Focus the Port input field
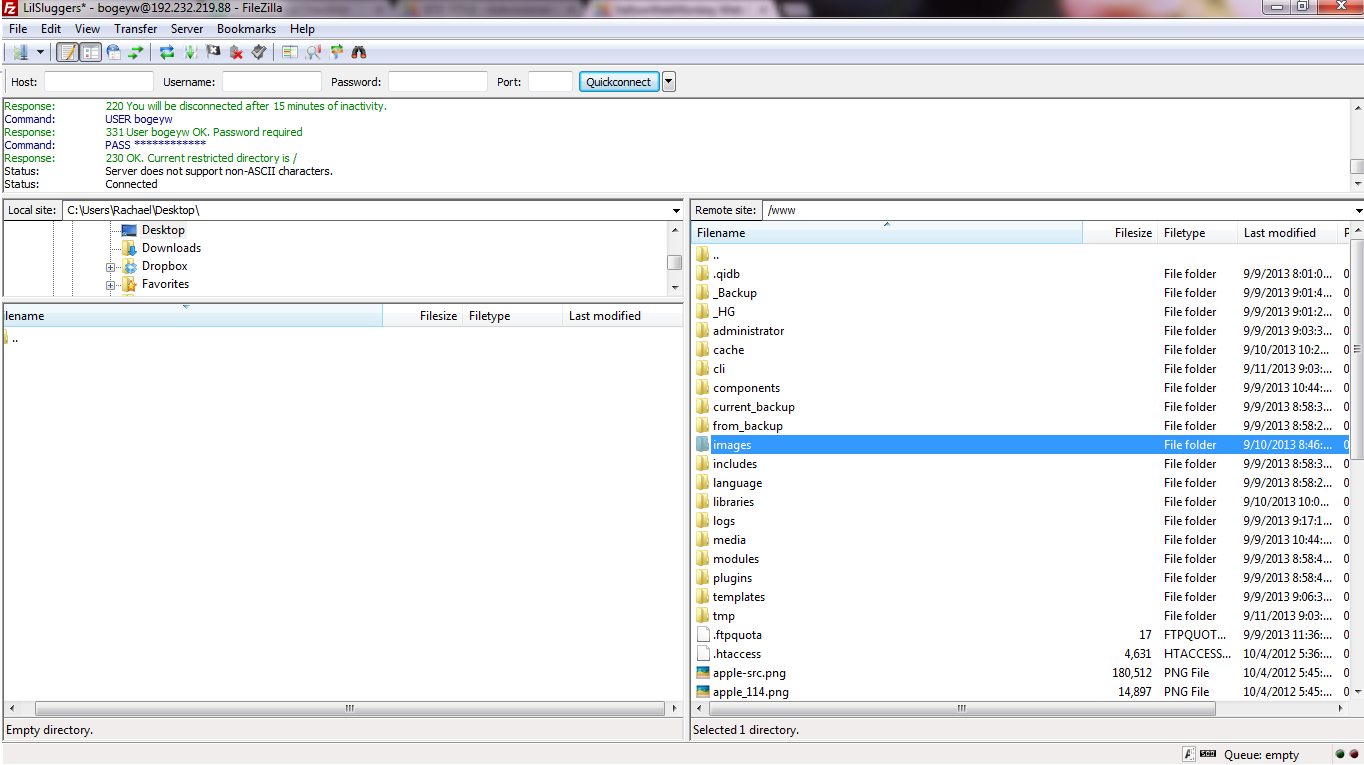Screen dimensions: 1364x765 point(550,82)
